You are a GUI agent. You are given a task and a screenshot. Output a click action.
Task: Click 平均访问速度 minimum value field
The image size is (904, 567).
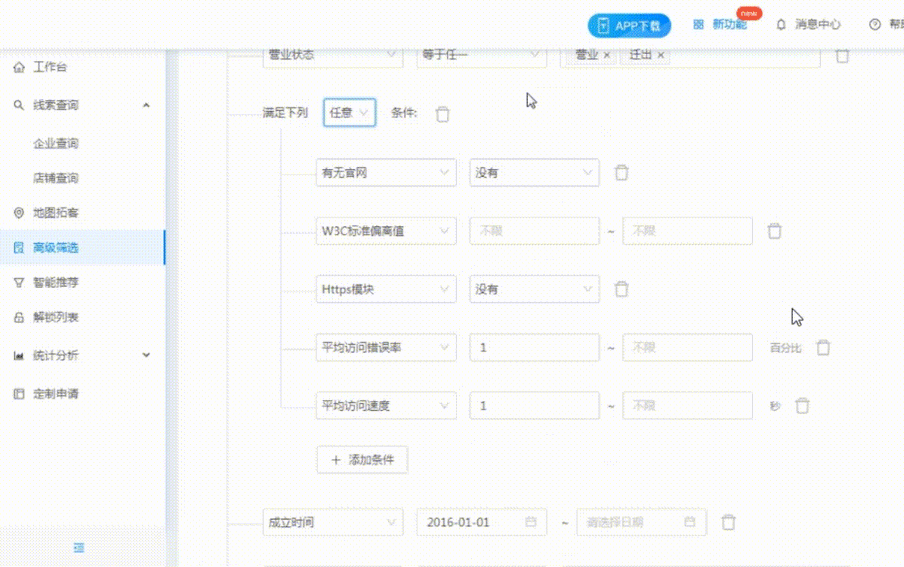[x=534, y=405]
